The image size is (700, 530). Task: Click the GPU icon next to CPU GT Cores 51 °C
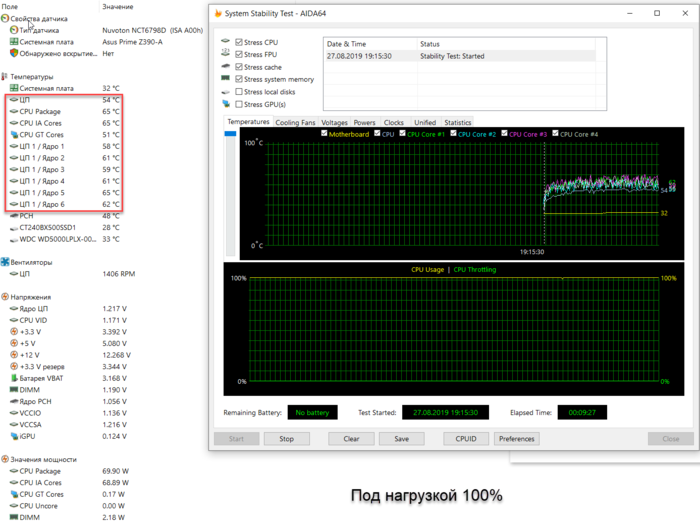pos(14,134)
